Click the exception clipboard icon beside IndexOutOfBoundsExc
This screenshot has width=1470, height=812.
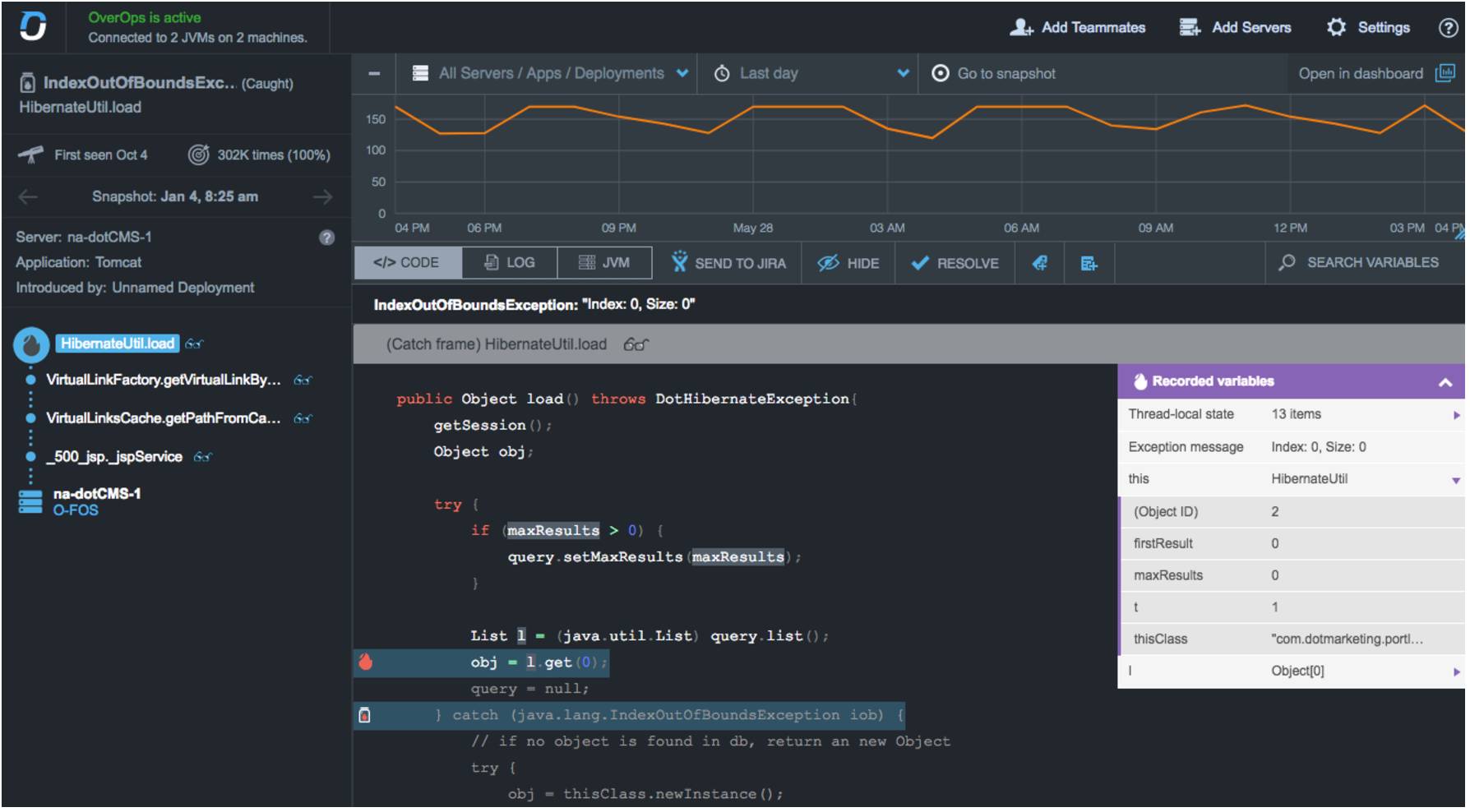[27, 82]
